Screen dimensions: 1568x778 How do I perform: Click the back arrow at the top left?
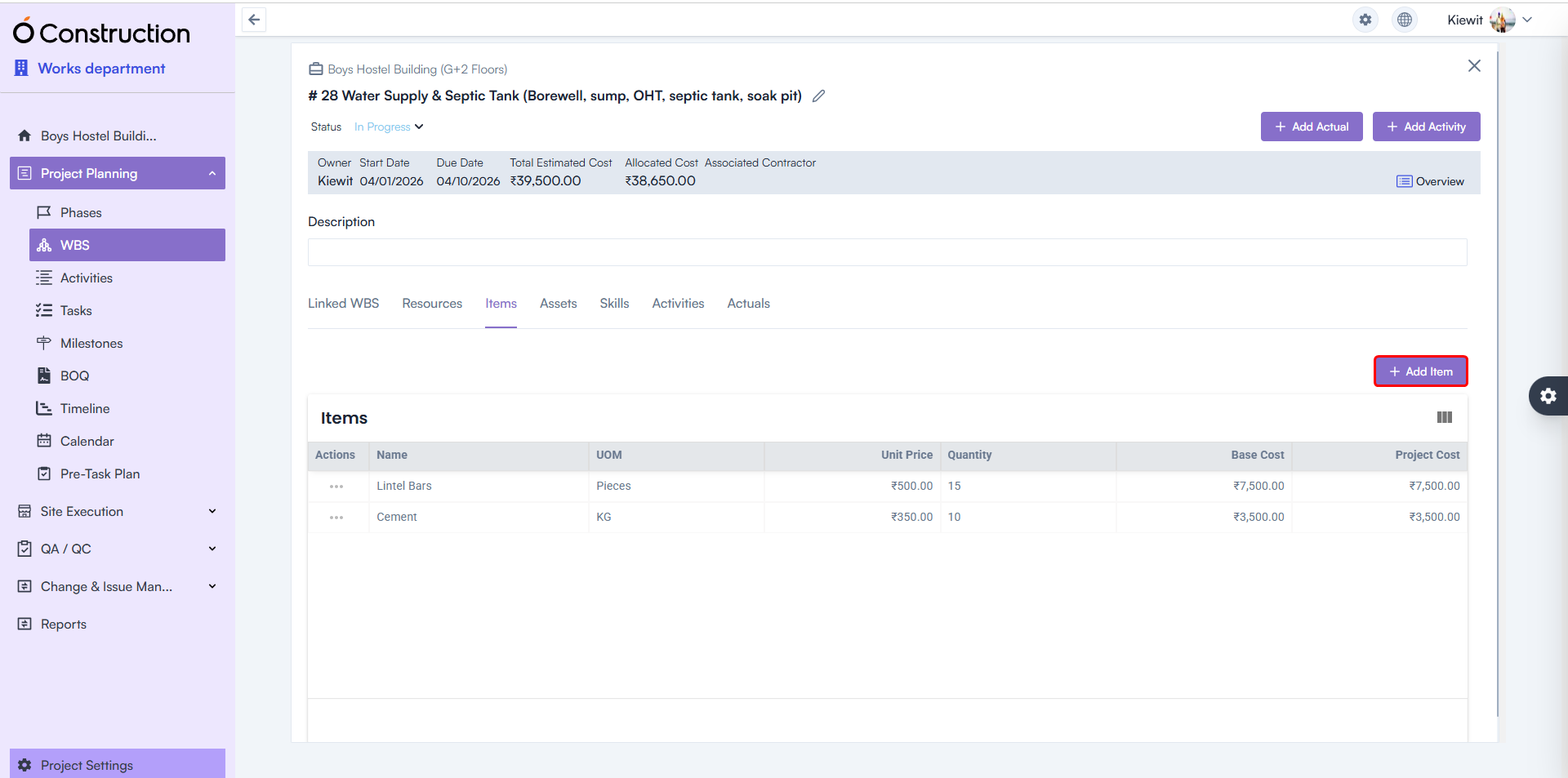point(253,20)
